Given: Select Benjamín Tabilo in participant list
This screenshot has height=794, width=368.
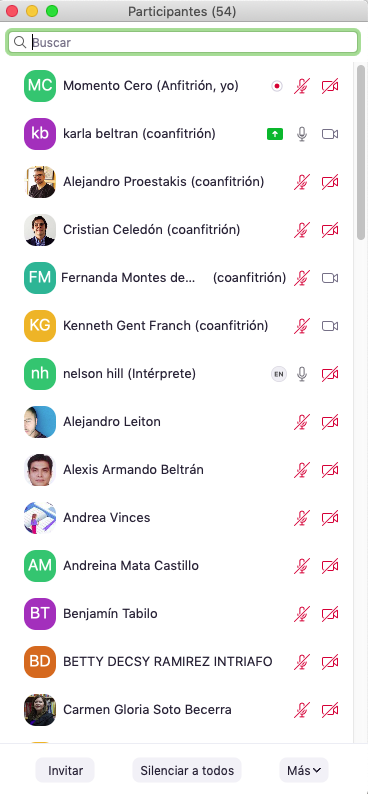Looking at the screenshot, I should pos(182,614).
